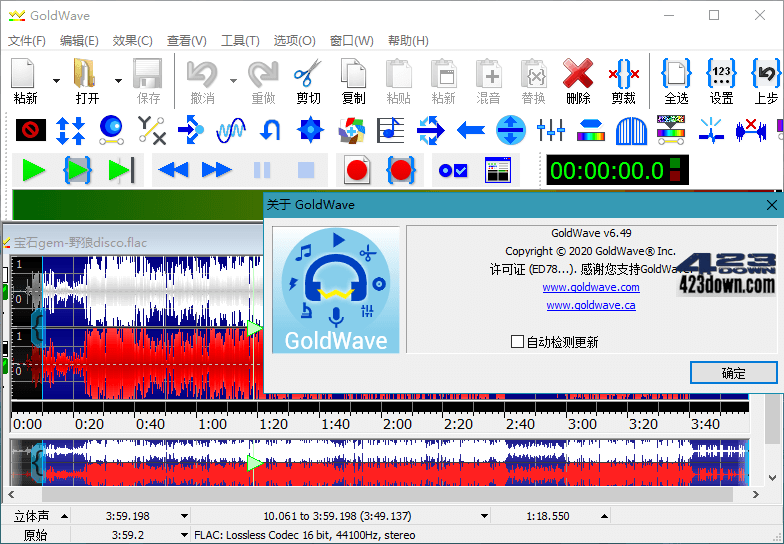Click the vertical scrollbar down arrow

pos(772,478)
